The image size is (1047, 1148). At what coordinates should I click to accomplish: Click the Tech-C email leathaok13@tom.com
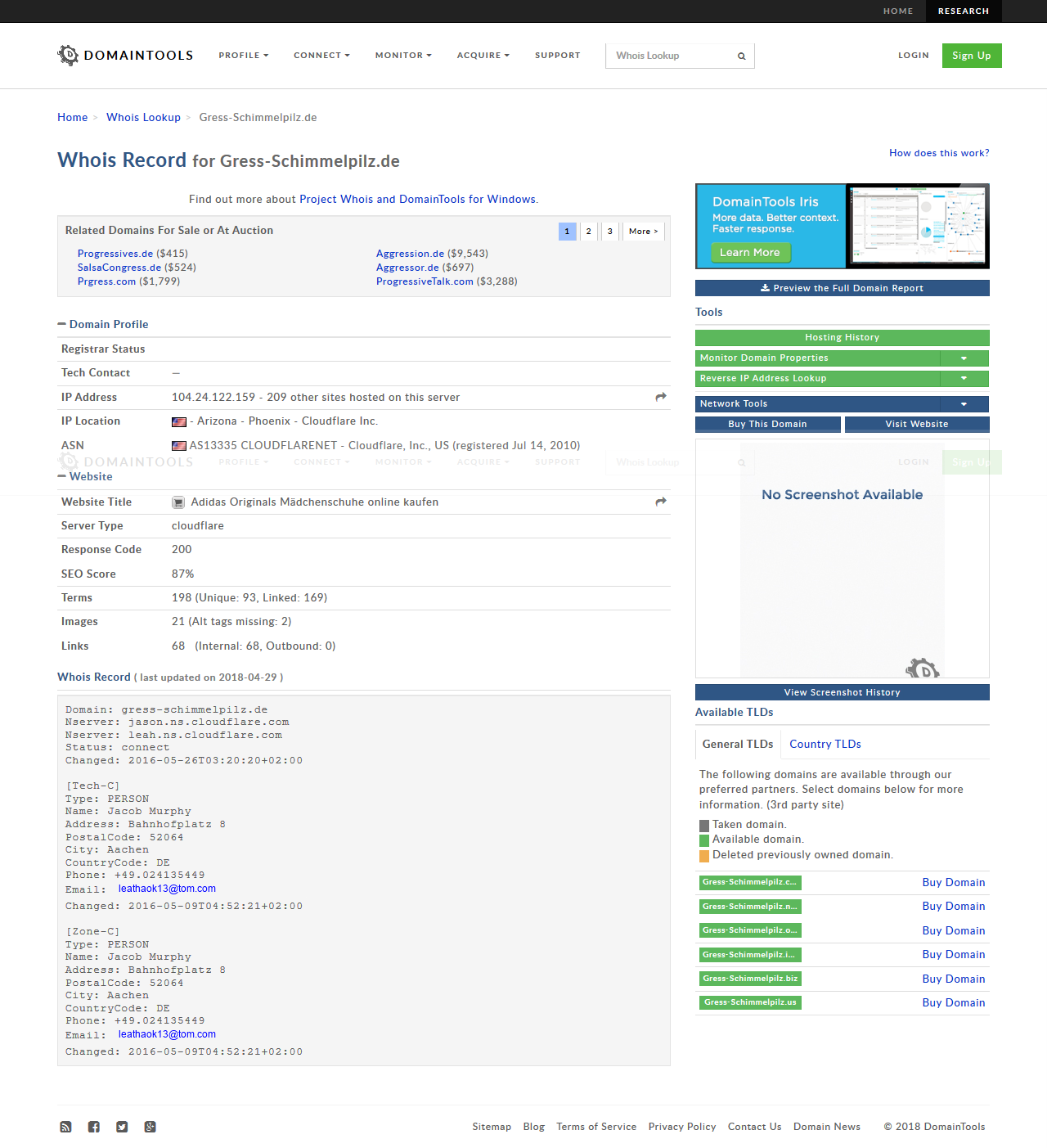[x=167, y=889]
